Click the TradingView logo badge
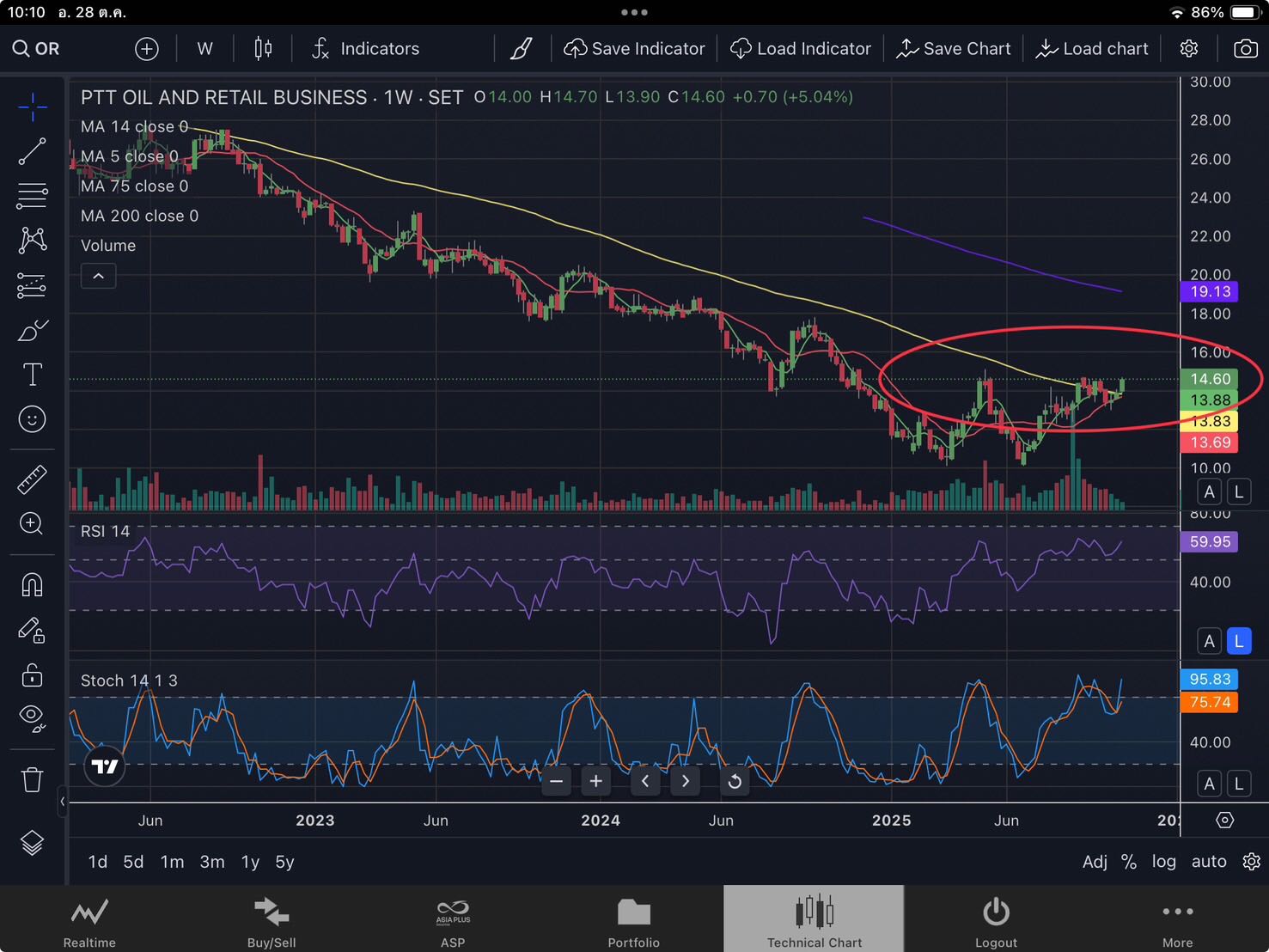Viewport: 1269px width, 952px height. (x=105, y=766)
